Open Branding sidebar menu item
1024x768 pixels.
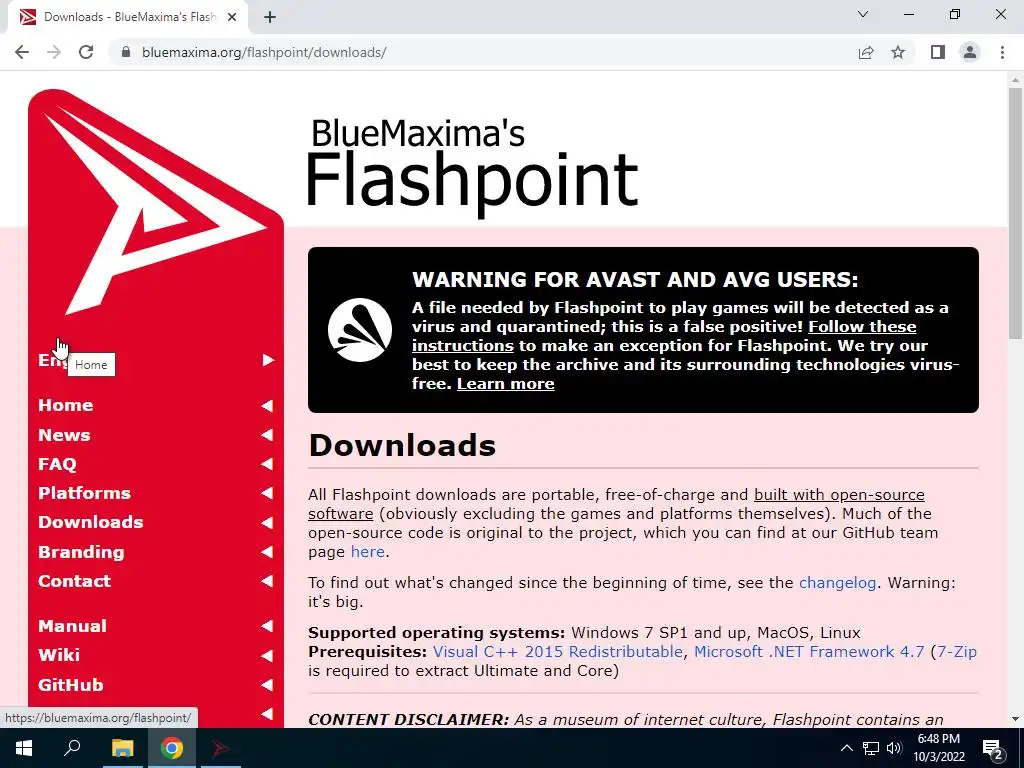[81, 552]
